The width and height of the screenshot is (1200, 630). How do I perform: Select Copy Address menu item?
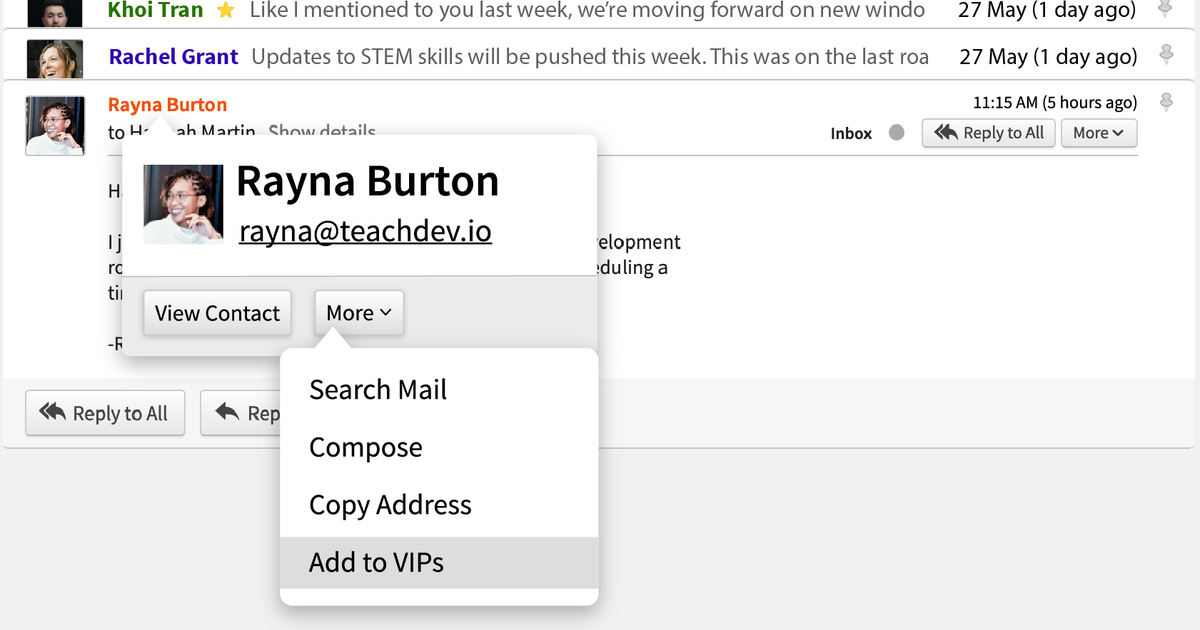click(x=390, y=505)
